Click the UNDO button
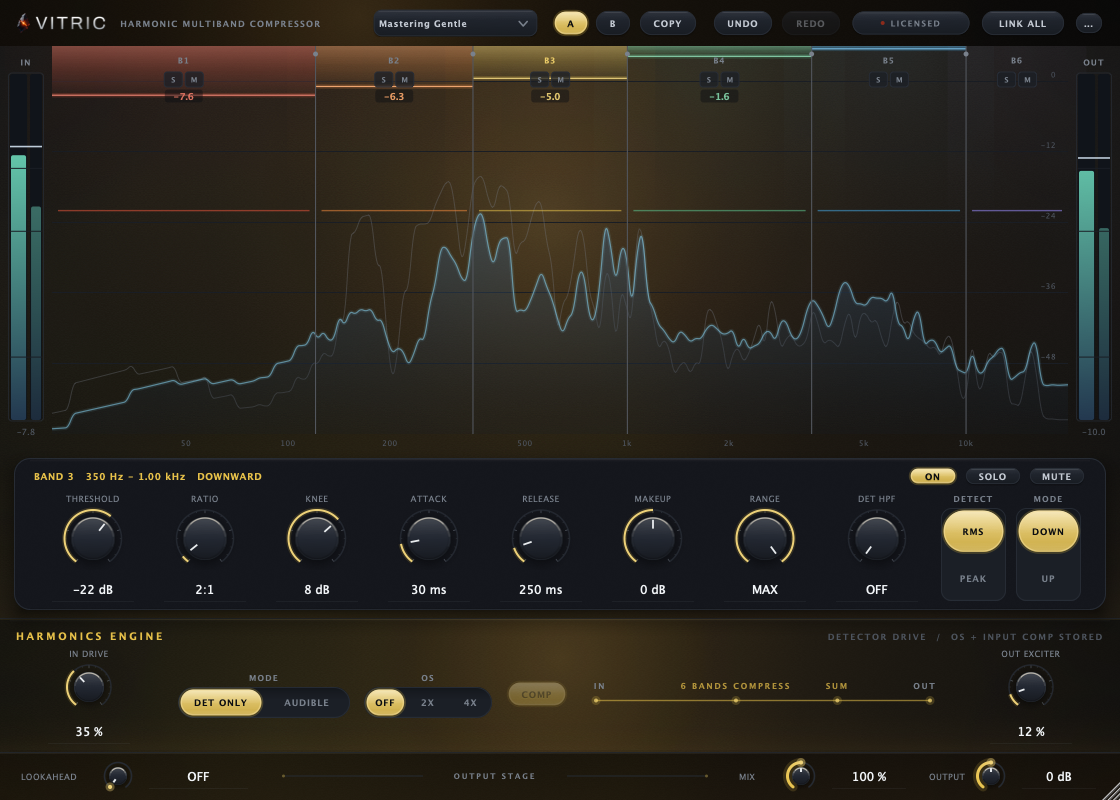This screenshot has height=800, width=1120. click(743, 24)
